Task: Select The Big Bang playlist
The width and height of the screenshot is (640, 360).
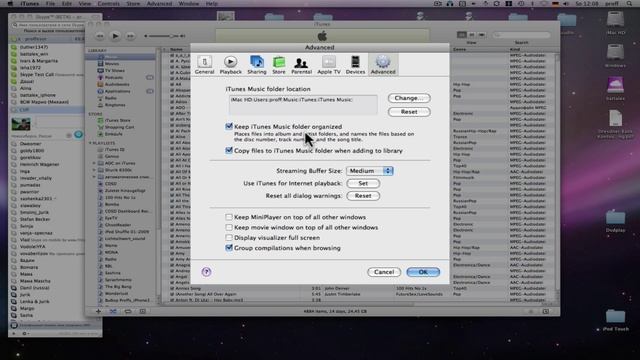Action: 118,287
